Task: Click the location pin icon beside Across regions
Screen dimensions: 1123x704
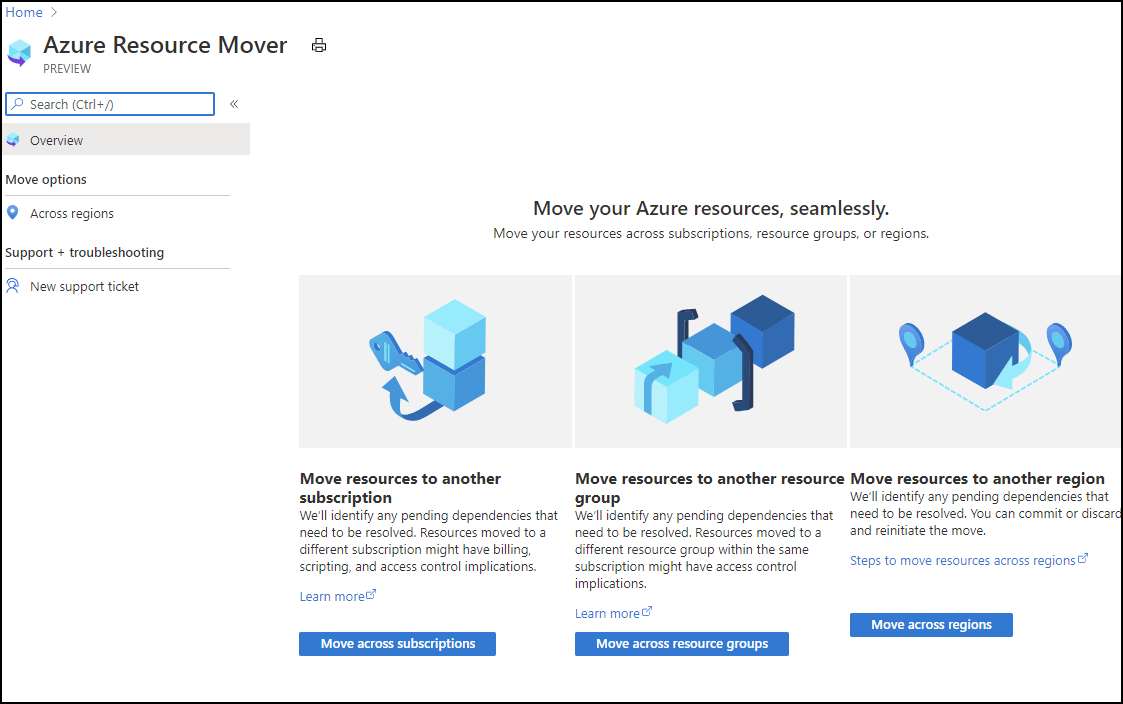Action: (x=12, y=213)
